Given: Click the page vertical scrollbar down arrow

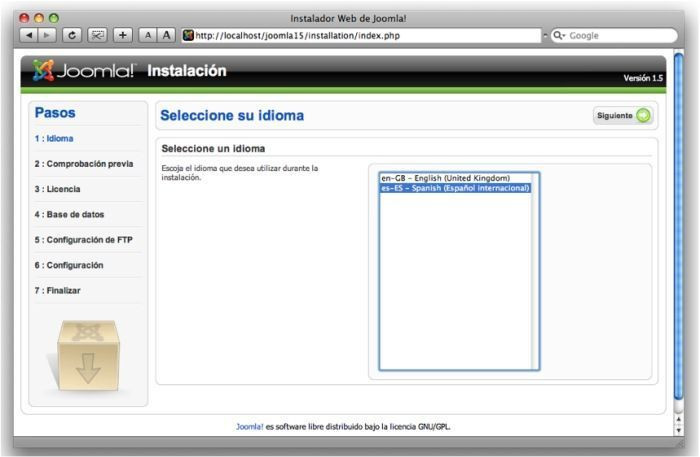Looking at the screenshot, I should click(x=679, y=430).
